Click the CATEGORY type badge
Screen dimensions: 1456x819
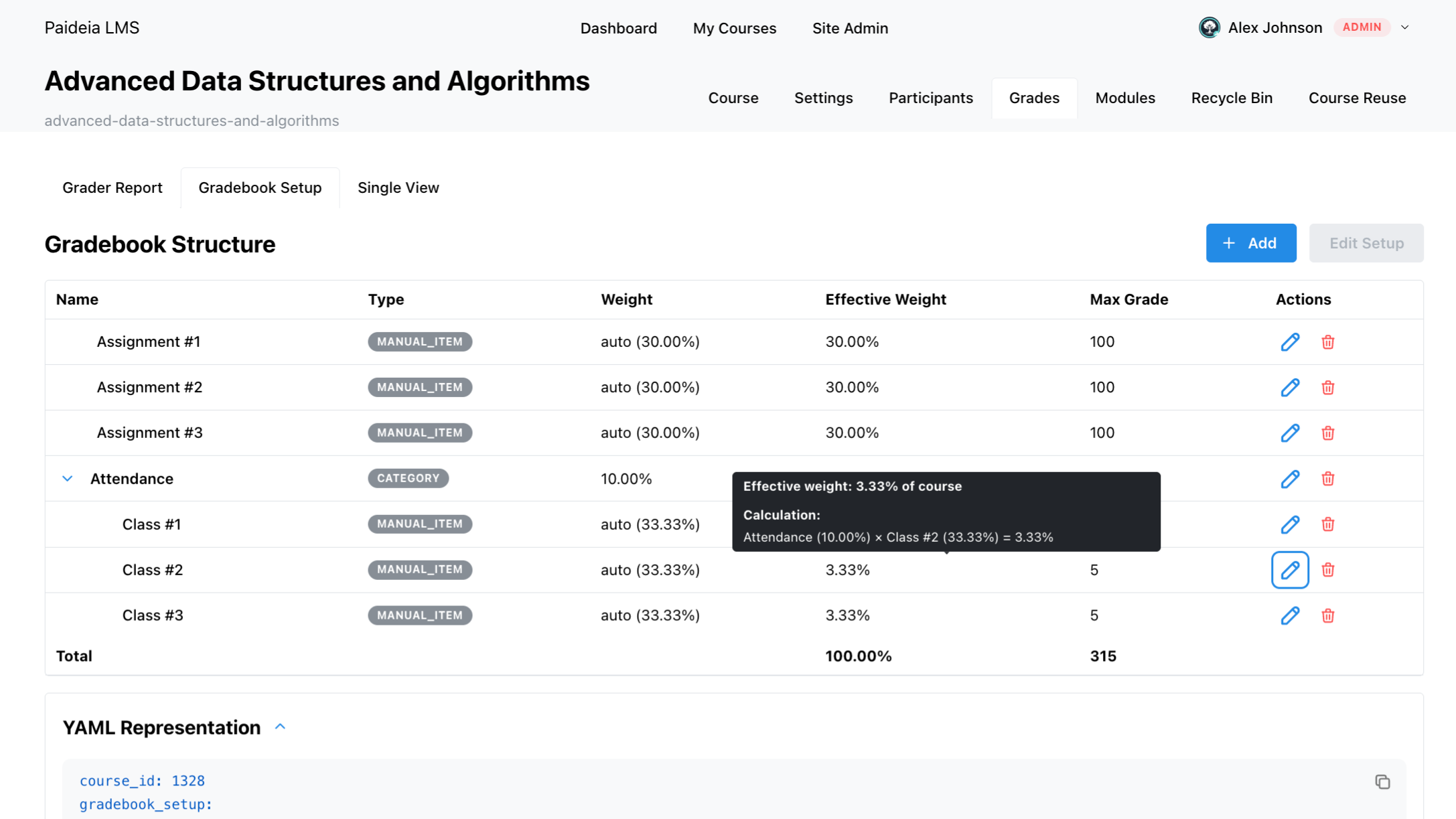click(x=408, y=478)
